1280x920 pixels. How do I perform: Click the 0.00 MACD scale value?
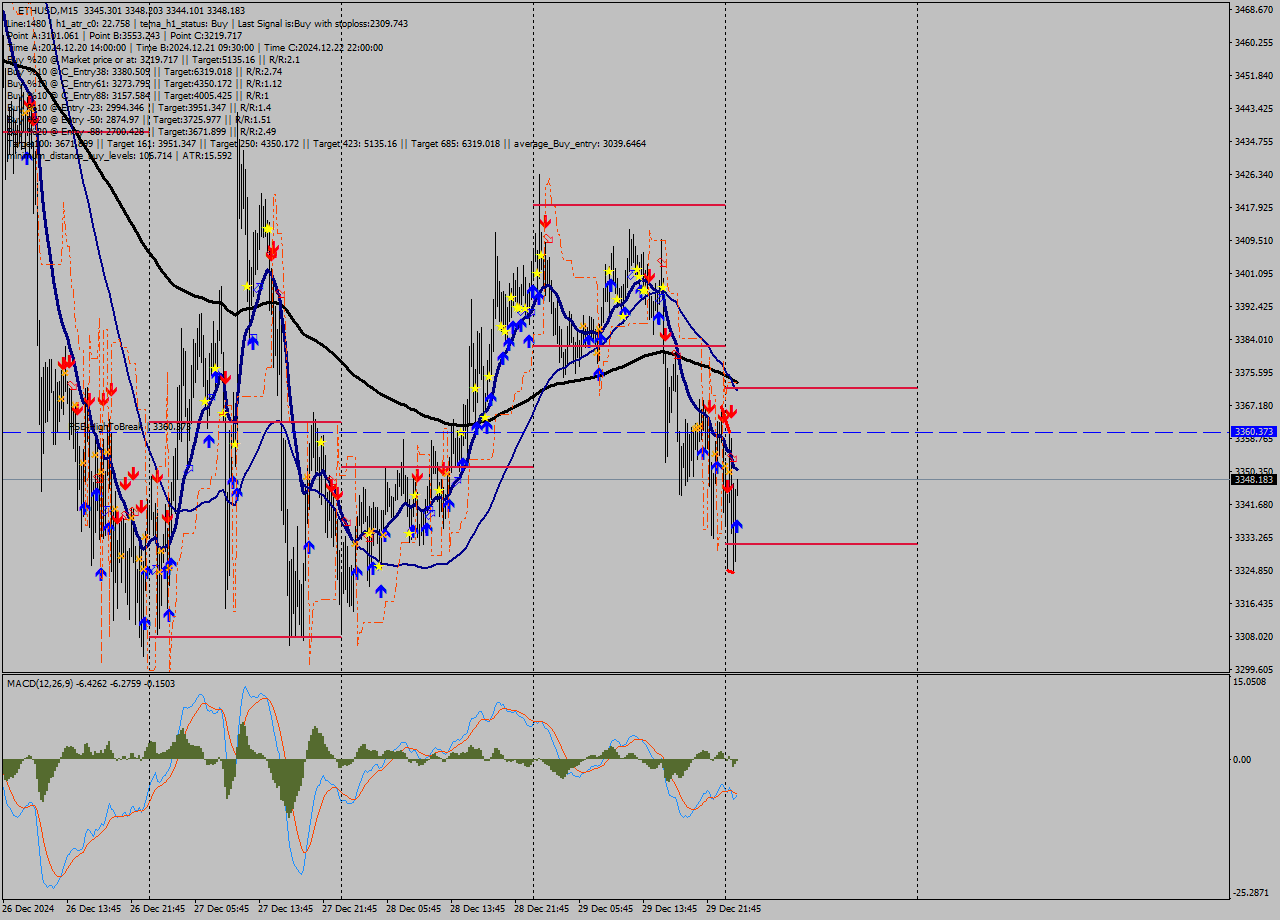(1242, 759)
